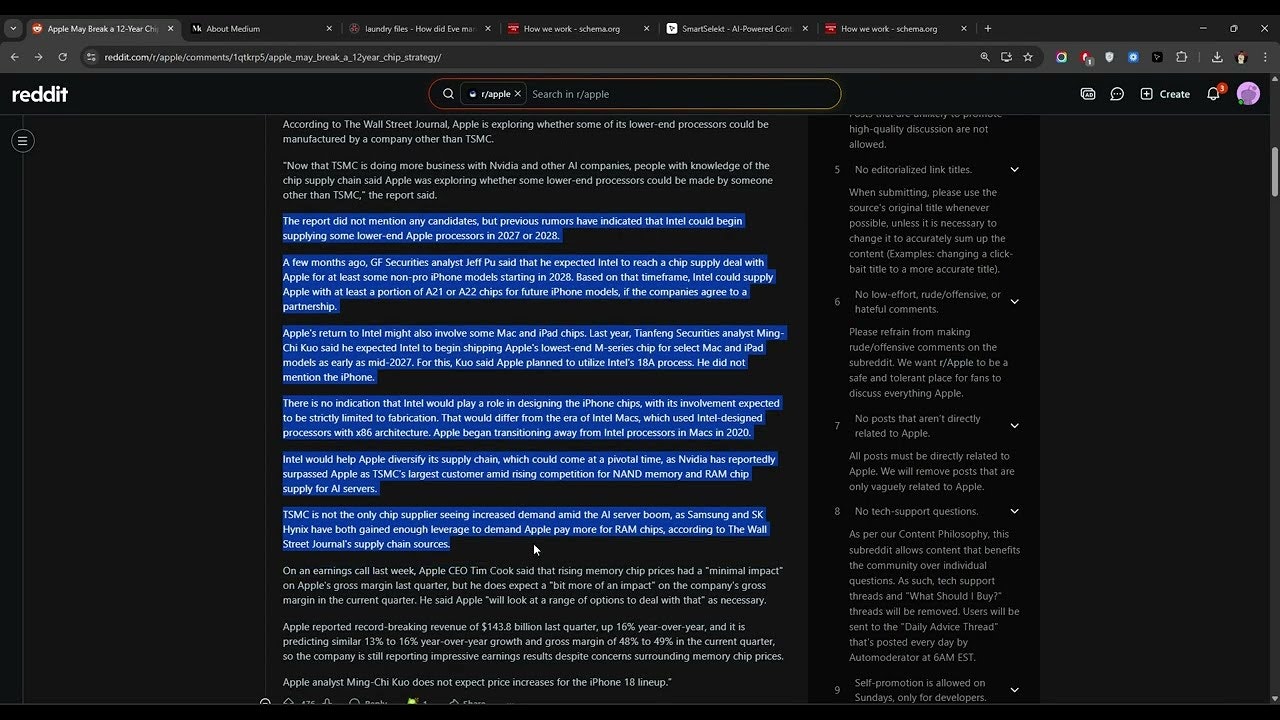Open the tab search dropdown arrow

click(x=13, y=29)
